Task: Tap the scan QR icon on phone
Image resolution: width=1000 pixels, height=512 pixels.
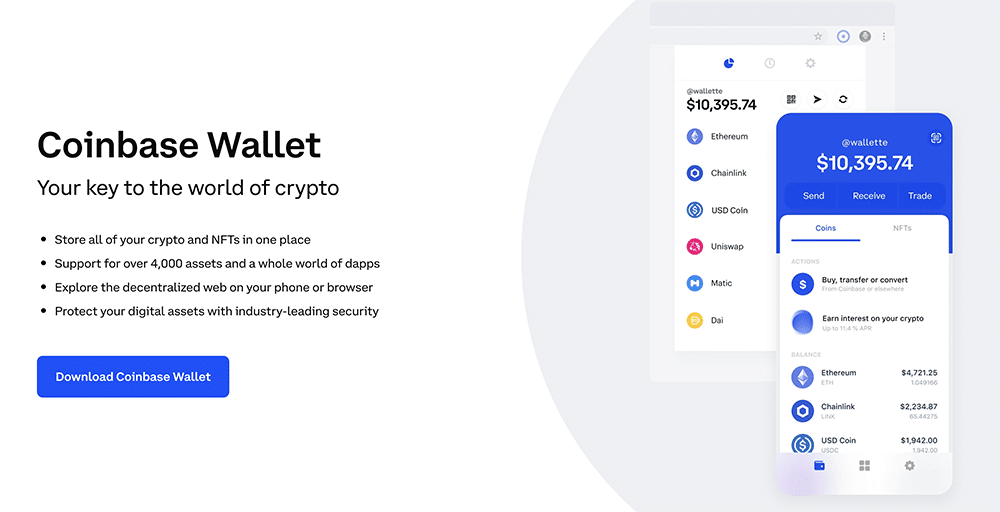Action: [x=936, y=138]
